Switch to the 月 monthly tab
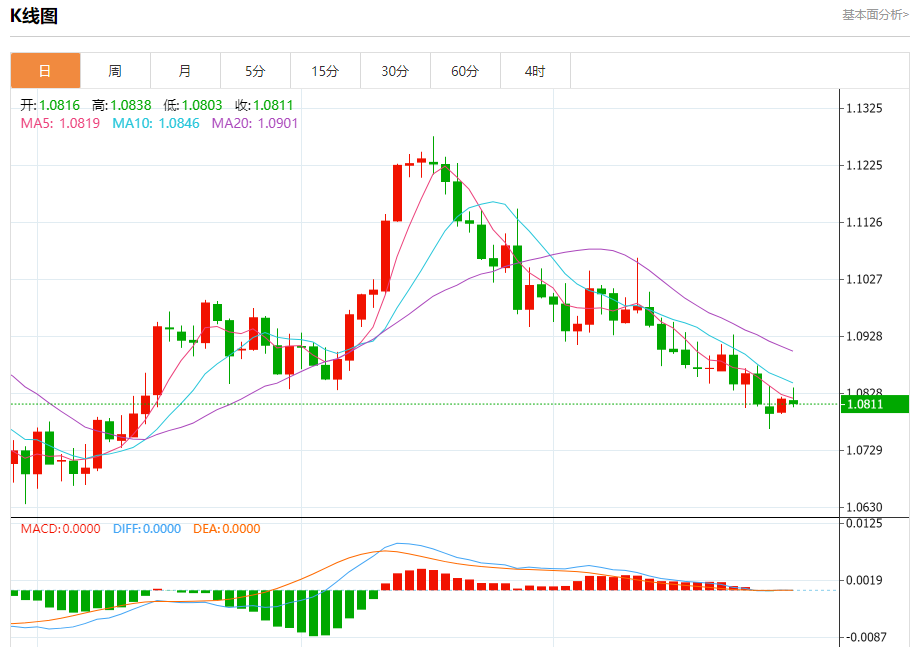917x647 pixels. tap(185, 71)
